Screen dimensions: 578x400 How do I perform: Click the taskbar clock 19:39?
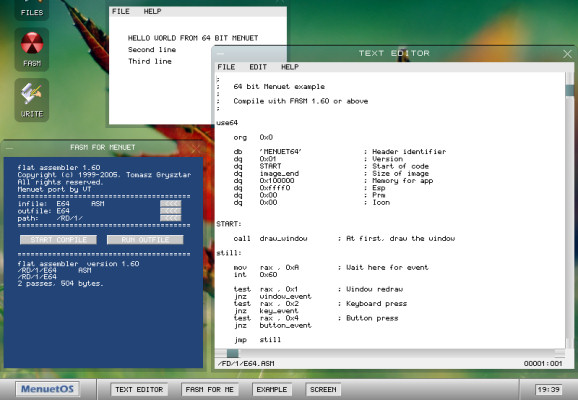click(549, 389)
